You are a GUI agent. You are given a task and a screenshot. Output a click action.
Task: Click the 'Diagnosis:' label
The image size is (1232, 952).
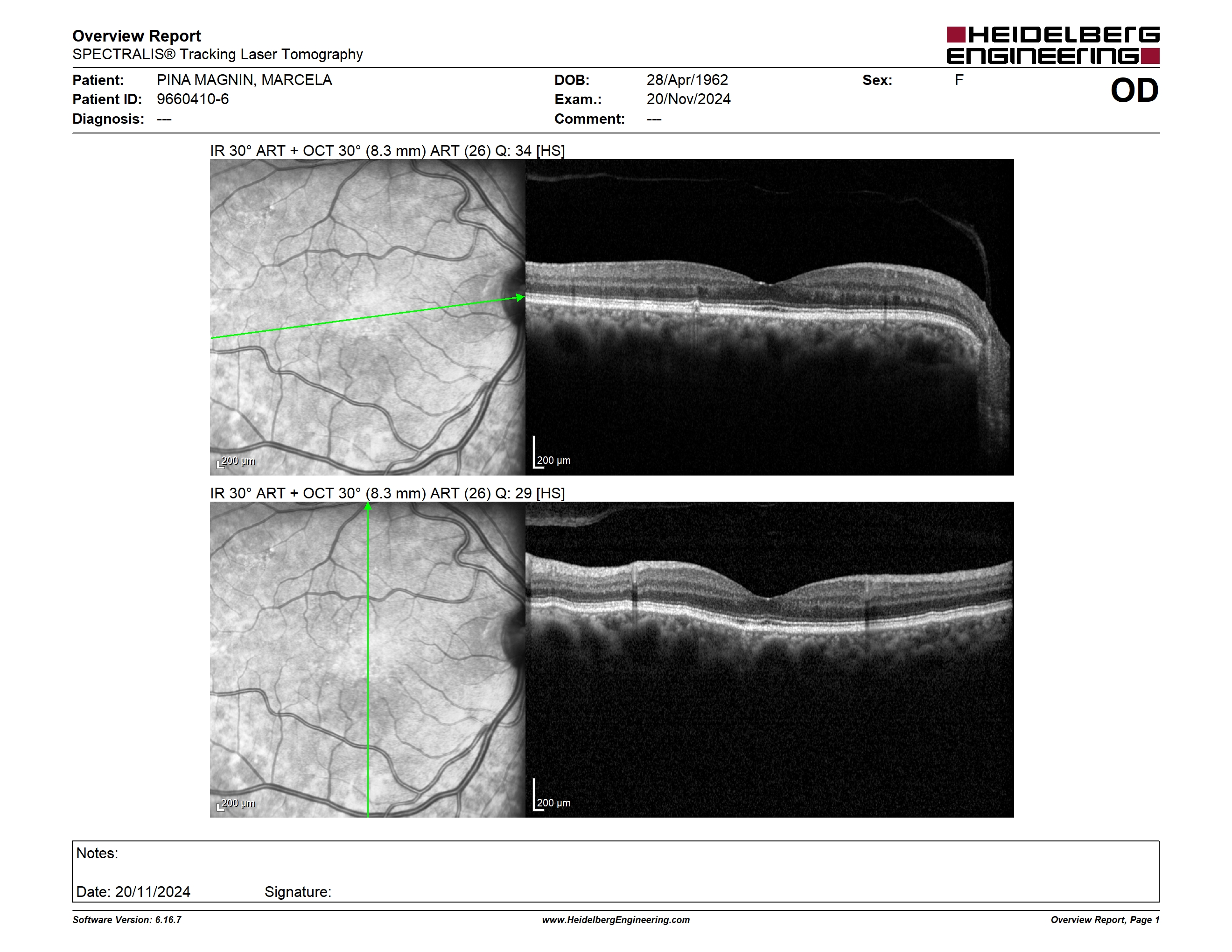tap(108, 119)
